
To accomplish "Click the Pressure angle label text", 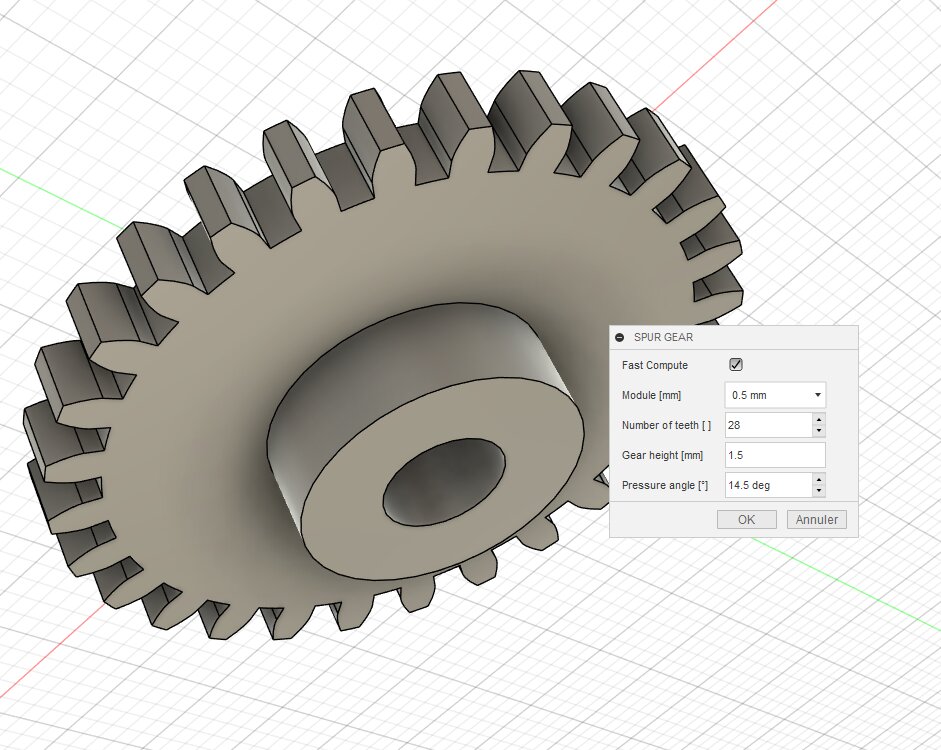I will (664, 486).
